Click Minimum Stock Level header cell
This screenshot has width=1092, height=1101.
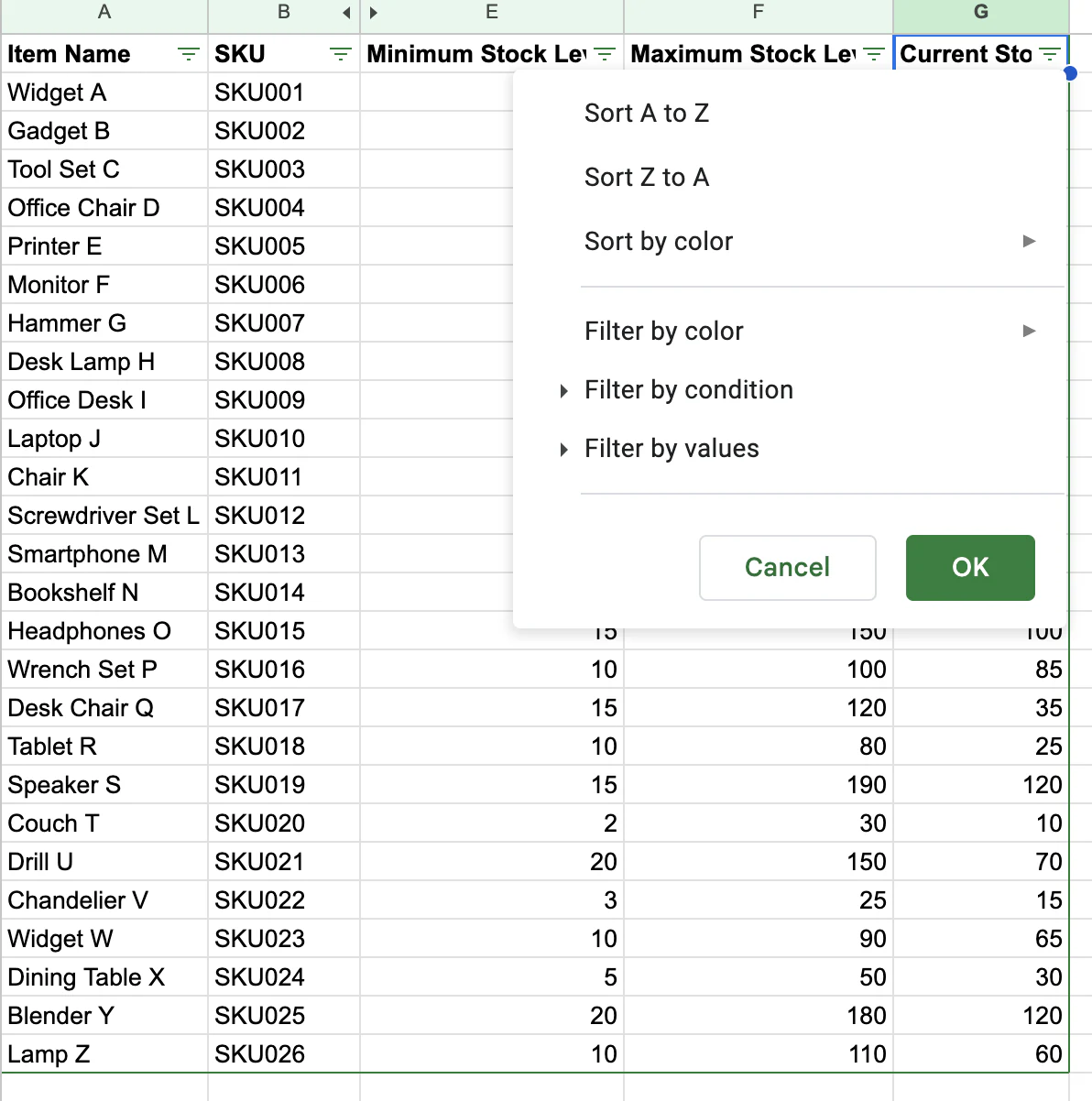click(x=492, y=54)
